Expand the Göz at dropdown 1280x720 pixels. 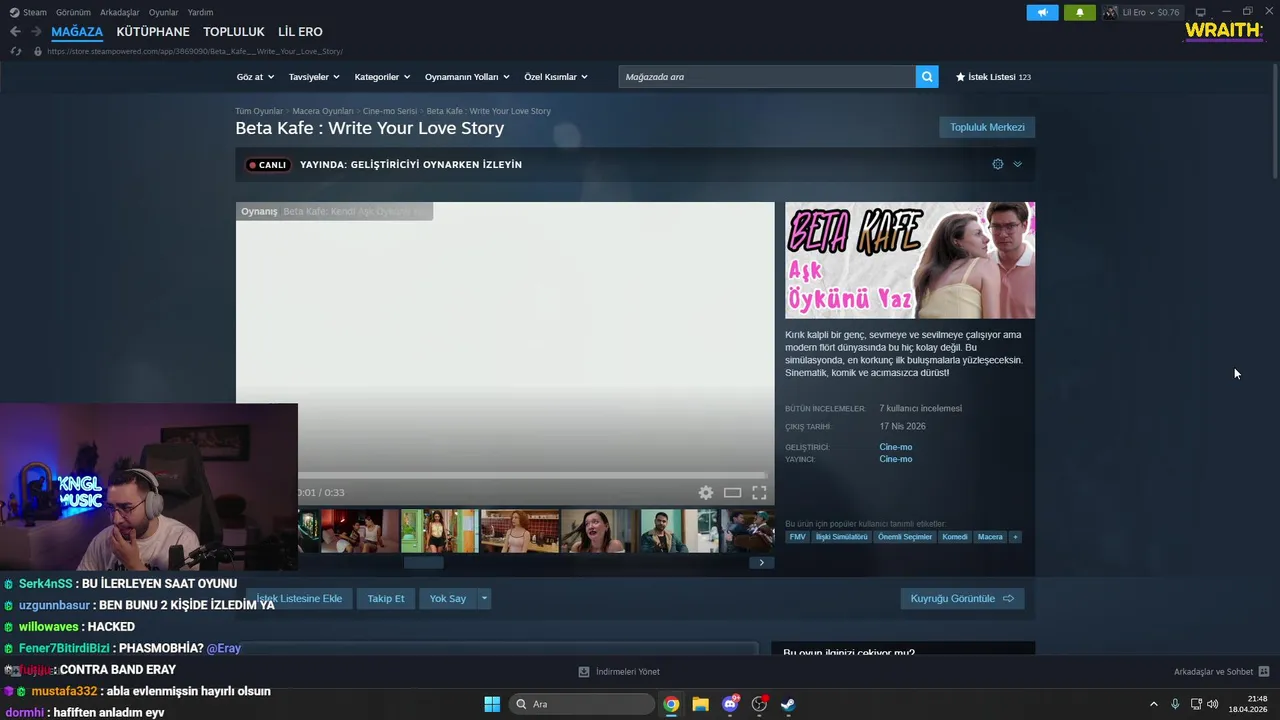pyautogui.click(x=255, y=77)
